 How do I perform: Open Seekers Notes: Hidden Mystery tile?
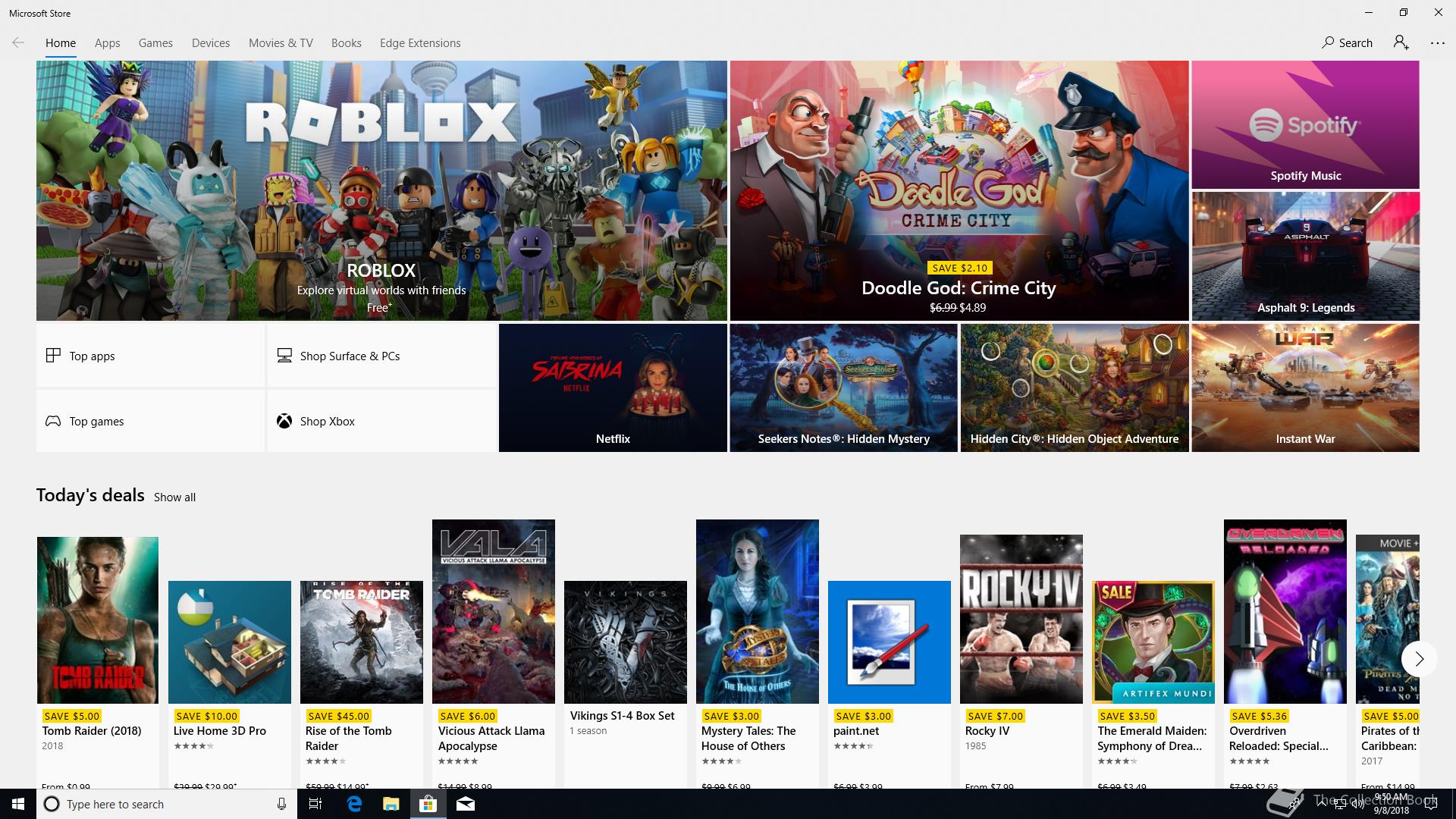pyautogui.click(x=843, y=388)
